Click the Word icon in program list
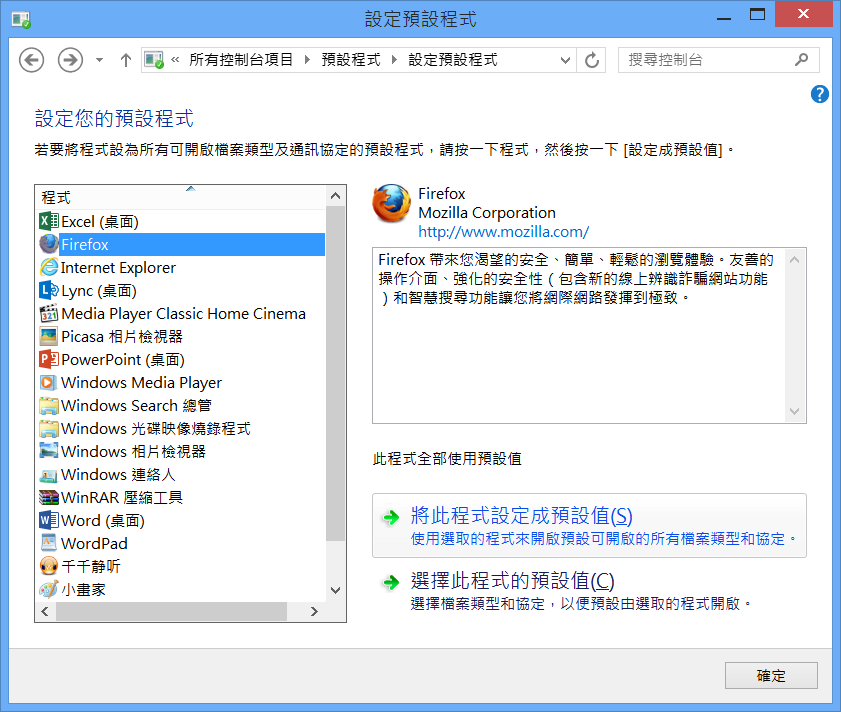The width and height of the screenshot is (841, 712). point(49,520)
